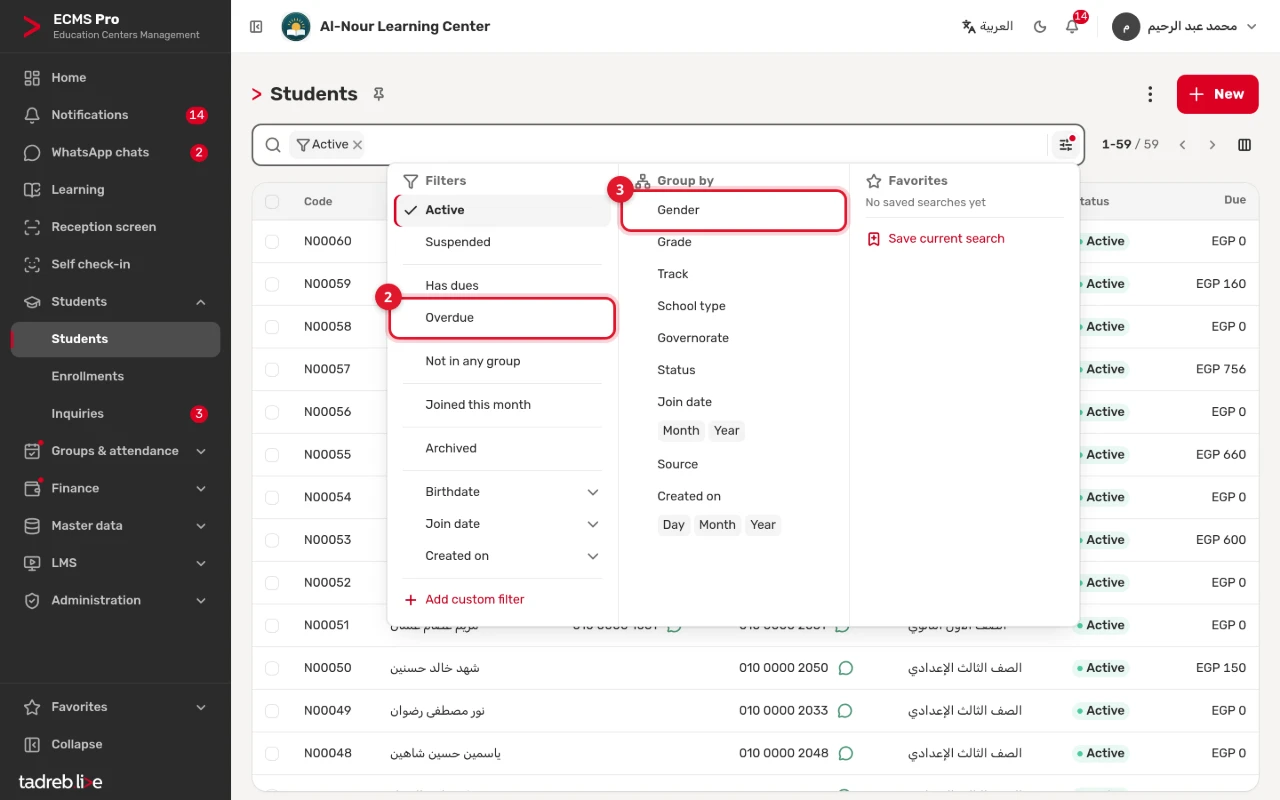
Task: Toggle the filter options panel button
Action: (1066, 145)
